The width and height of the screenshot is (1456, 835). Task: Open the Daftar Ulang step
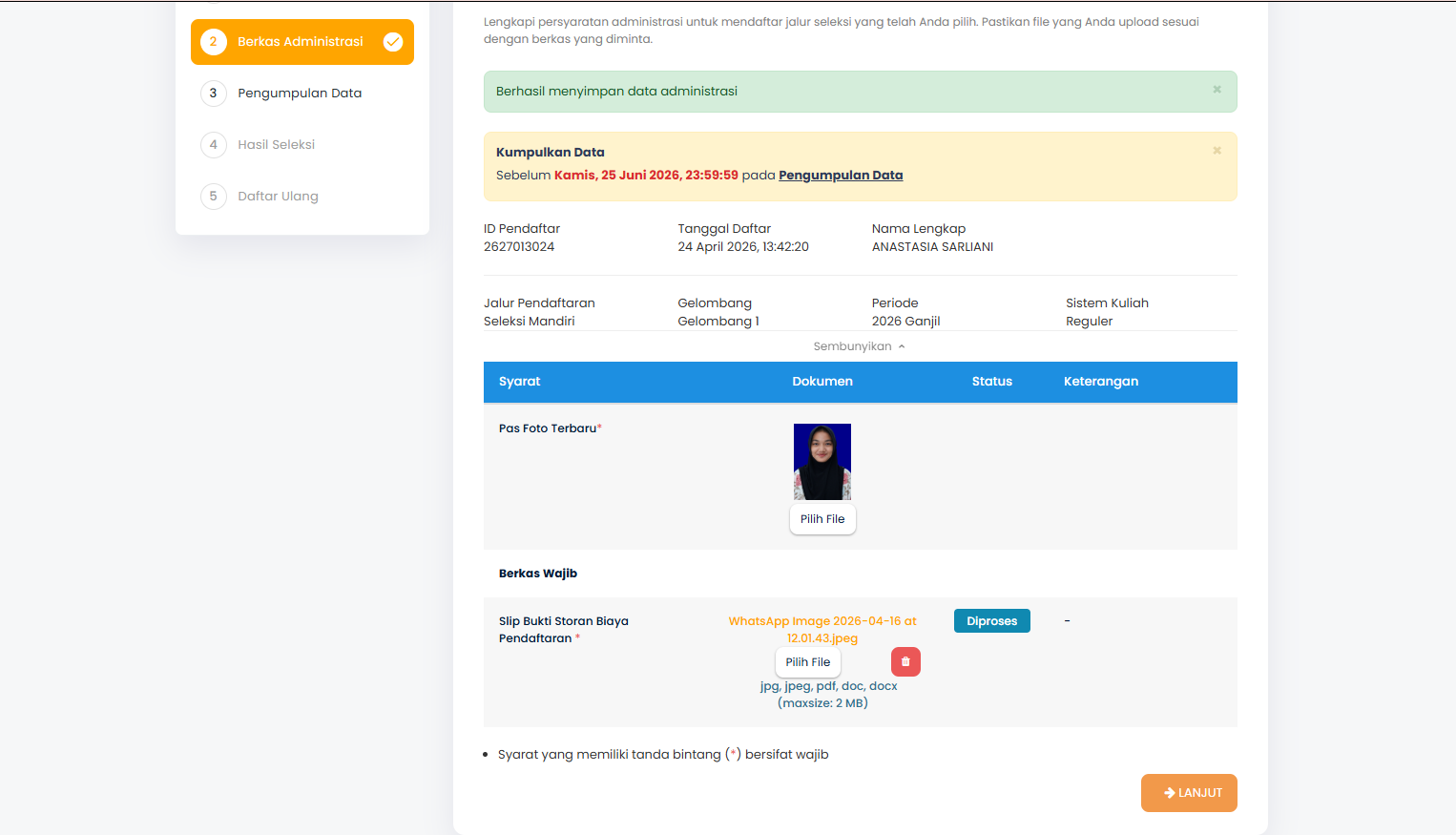(x=278, y=197)
